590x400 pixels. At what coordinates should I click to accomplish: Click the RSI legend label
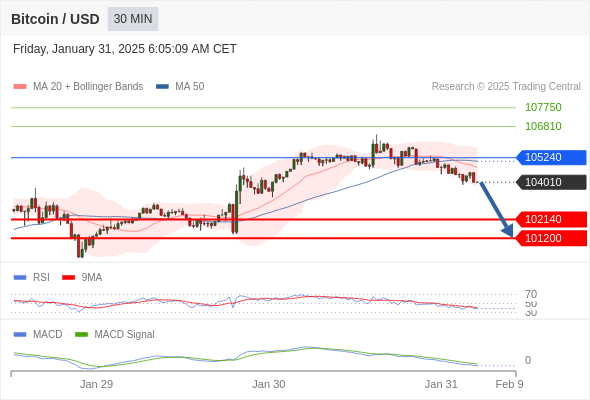[41, 278]
